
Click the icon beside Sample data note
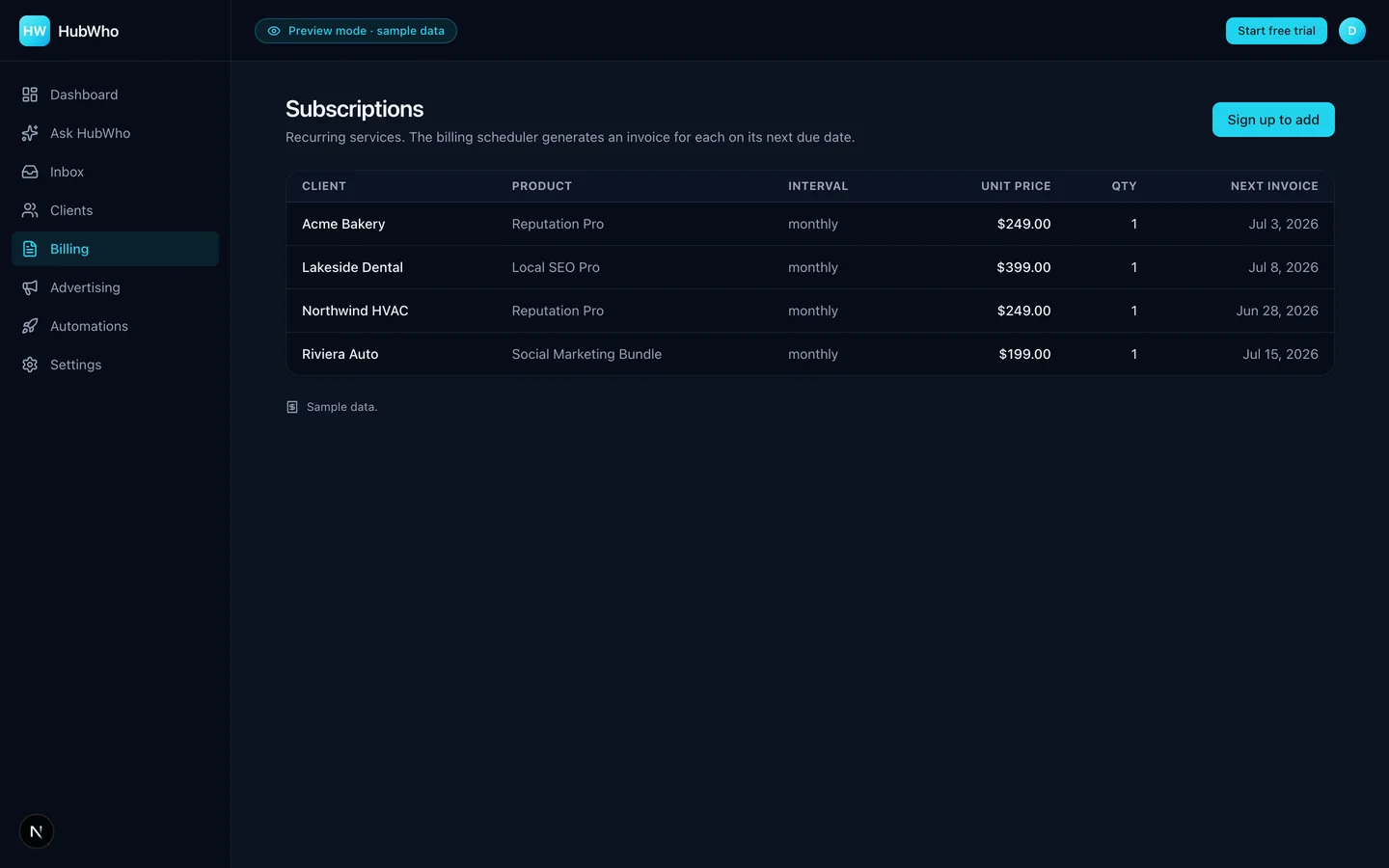point(292,407)
